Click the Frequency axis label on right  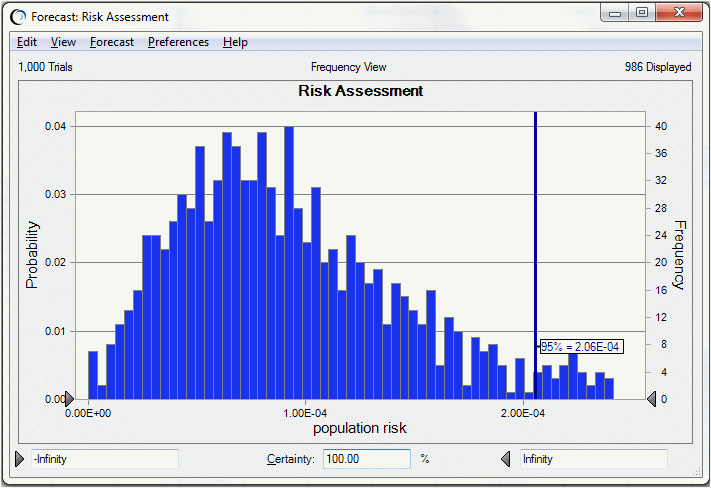point(679,255)
